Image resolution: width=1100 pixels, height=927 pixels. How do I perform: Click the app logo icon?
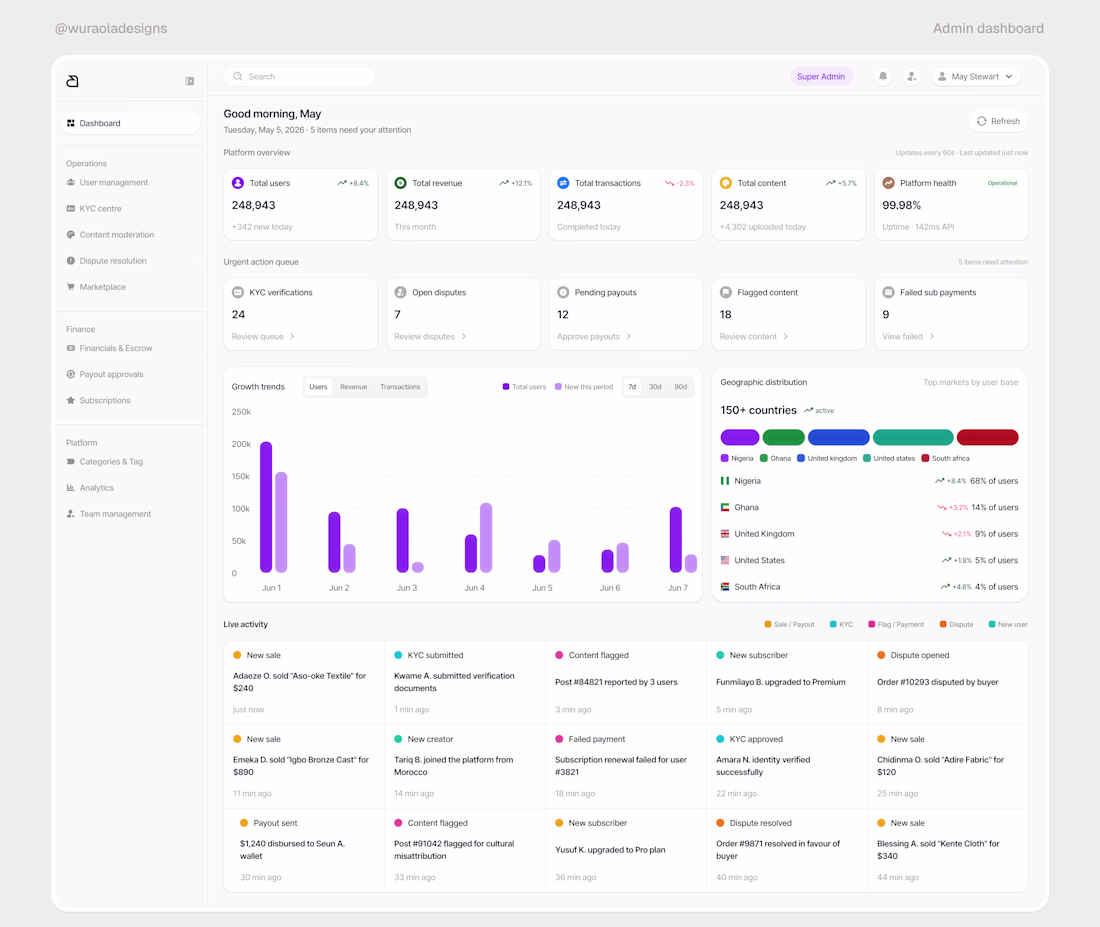(x=72, y=81)
